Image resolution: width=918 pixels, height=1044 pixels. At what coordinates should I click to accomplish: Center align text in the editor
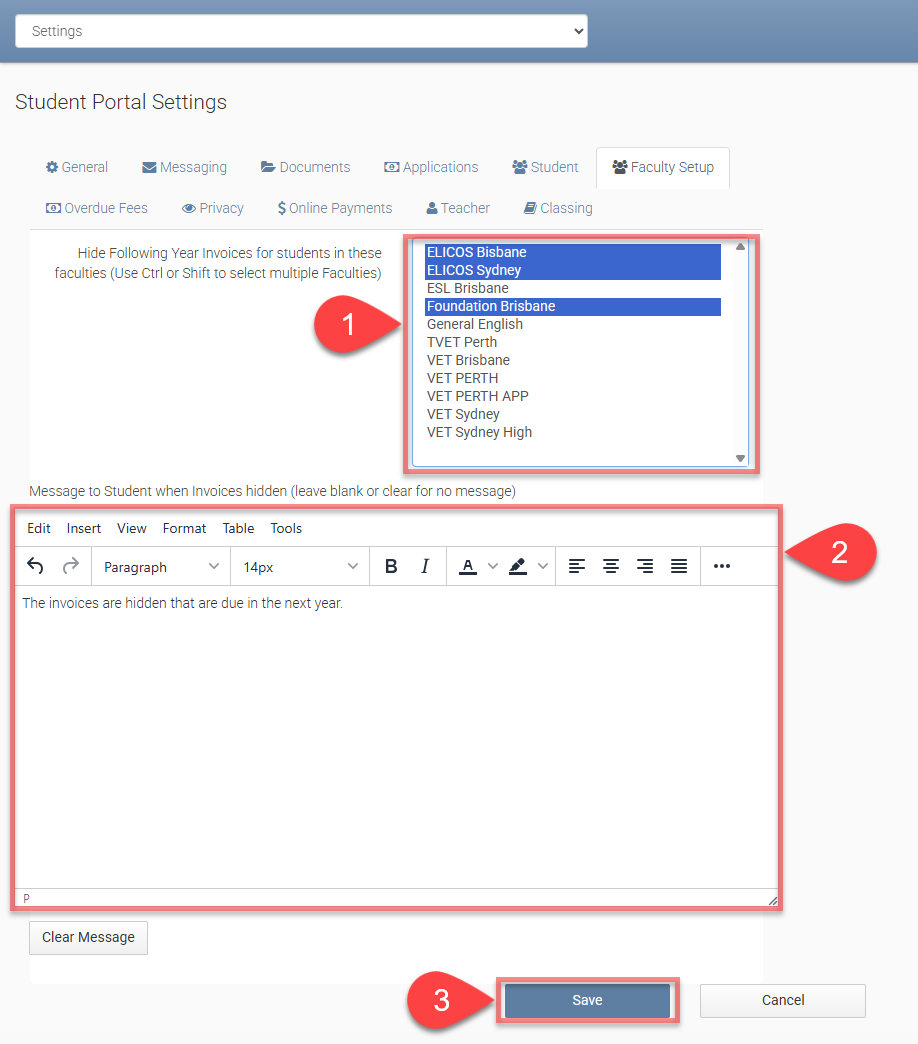click(x=611, y=566)
